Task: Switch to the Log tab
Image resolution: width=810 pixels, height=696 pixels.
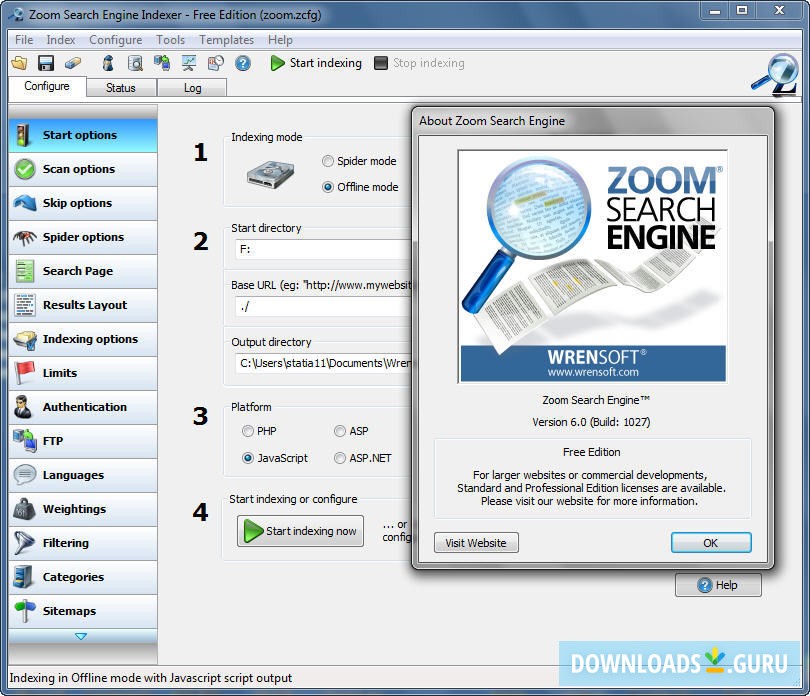Action: click(x=192, y=88)
